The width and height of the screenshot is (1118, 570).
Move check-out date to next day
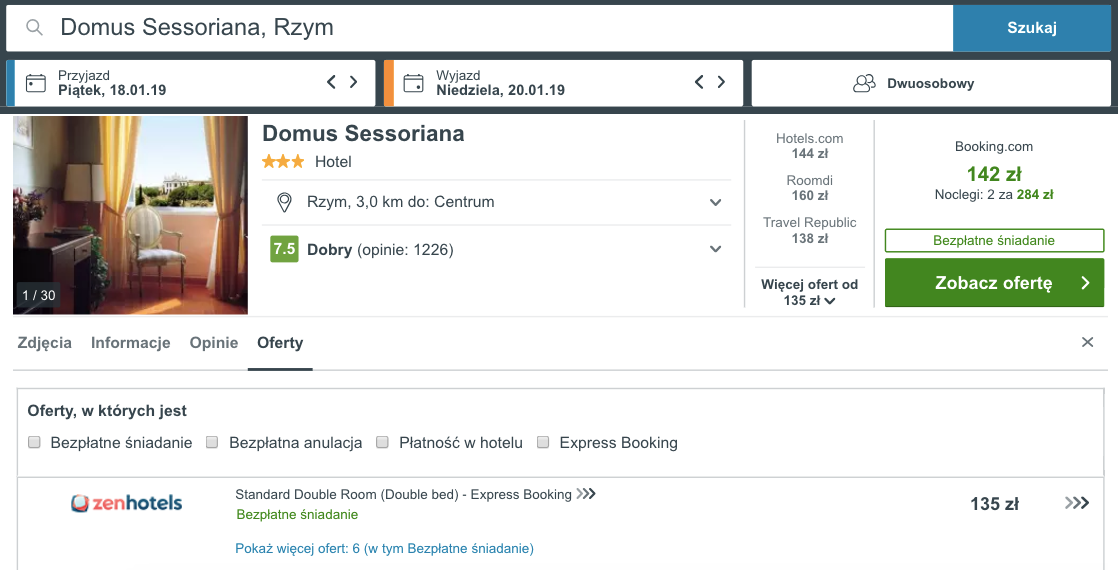click(721, 82)
